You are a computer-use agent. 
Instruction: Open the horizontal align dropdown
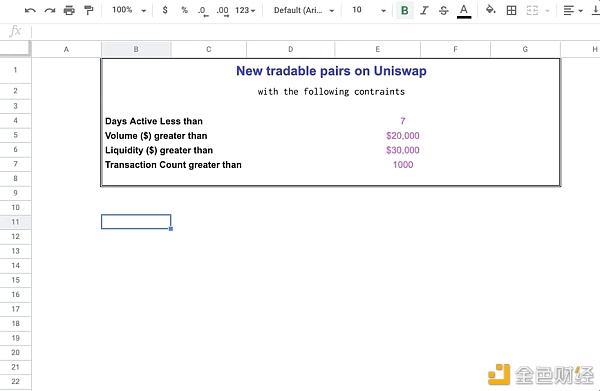pyautogui.click(x=573, y=10)
